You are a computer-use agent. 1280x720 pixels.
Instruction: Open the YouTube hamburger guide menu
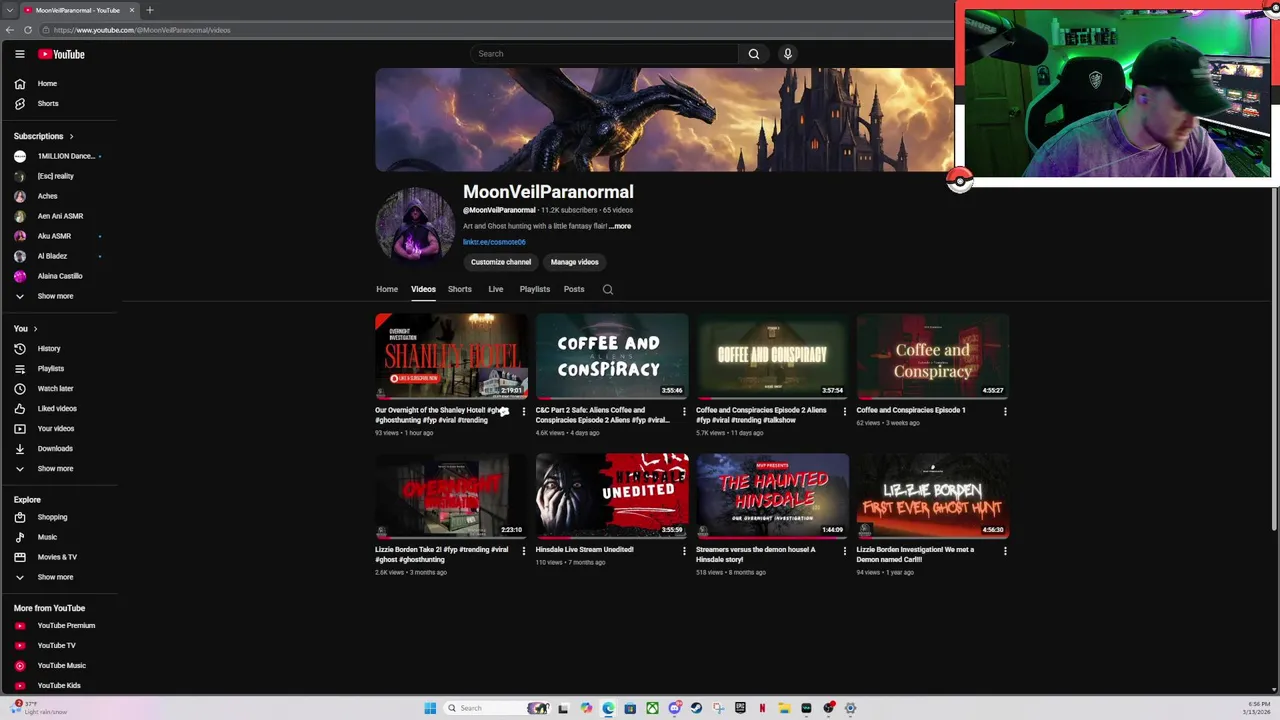pyautogui.click(x=19, y=54)
